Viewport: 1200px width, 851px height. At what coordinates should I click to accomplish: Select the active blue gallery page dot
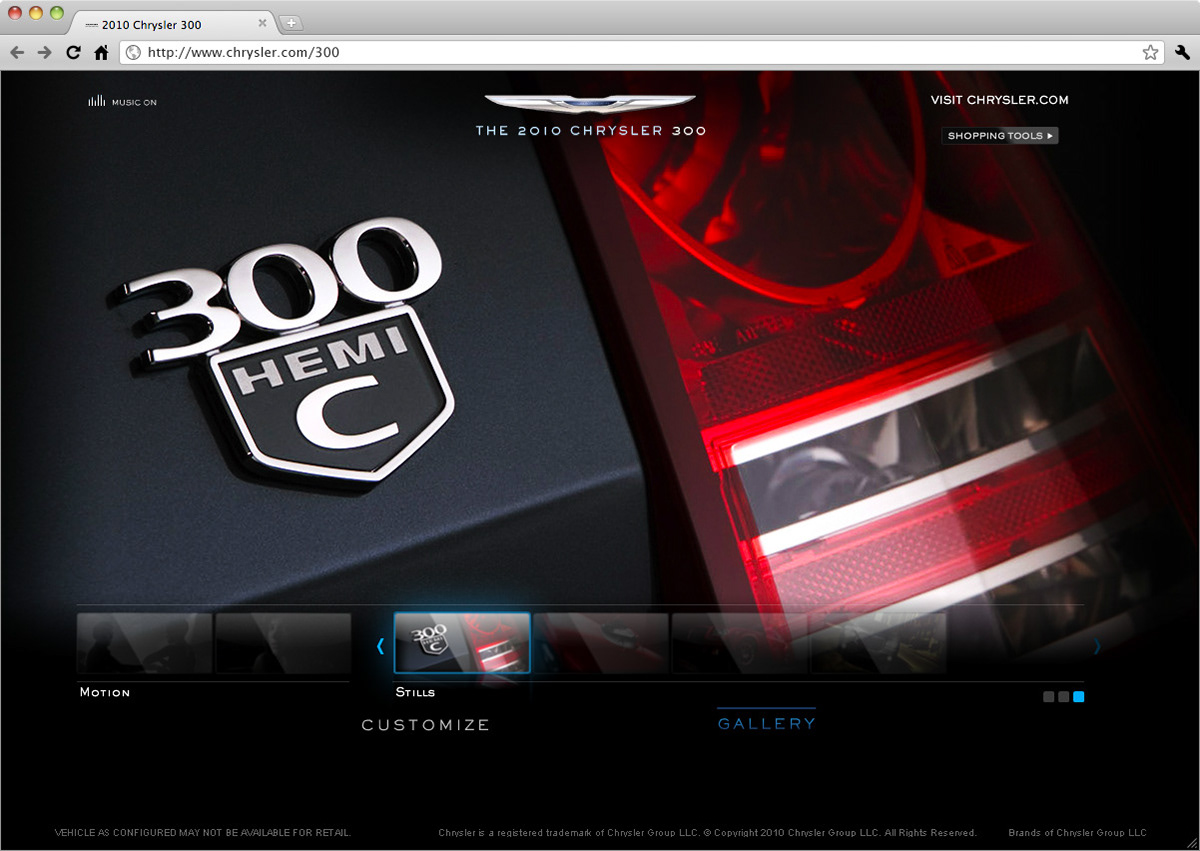point(1078,697)
